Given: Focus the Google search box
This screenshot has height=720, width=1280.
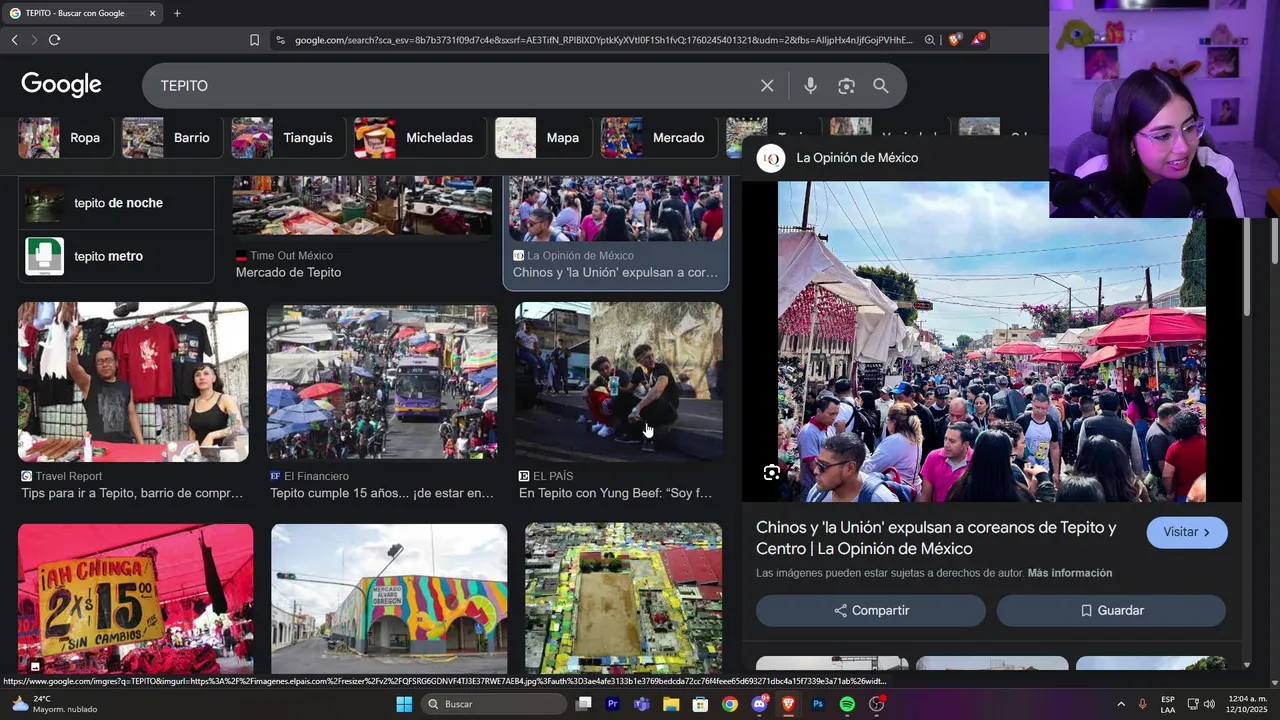Looking at the screenshot, I should [455, 86].
